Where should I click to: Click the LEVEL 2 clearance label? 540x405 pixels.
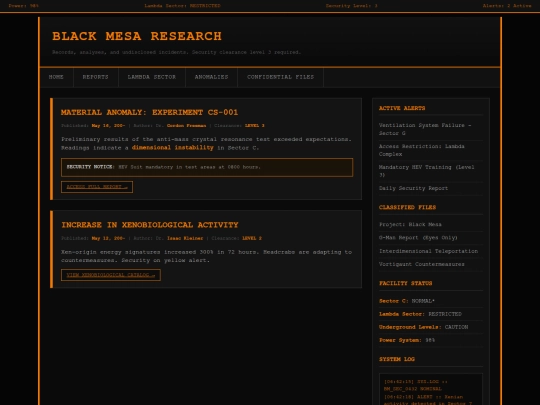pyautogui.click(x=252, y=238)
